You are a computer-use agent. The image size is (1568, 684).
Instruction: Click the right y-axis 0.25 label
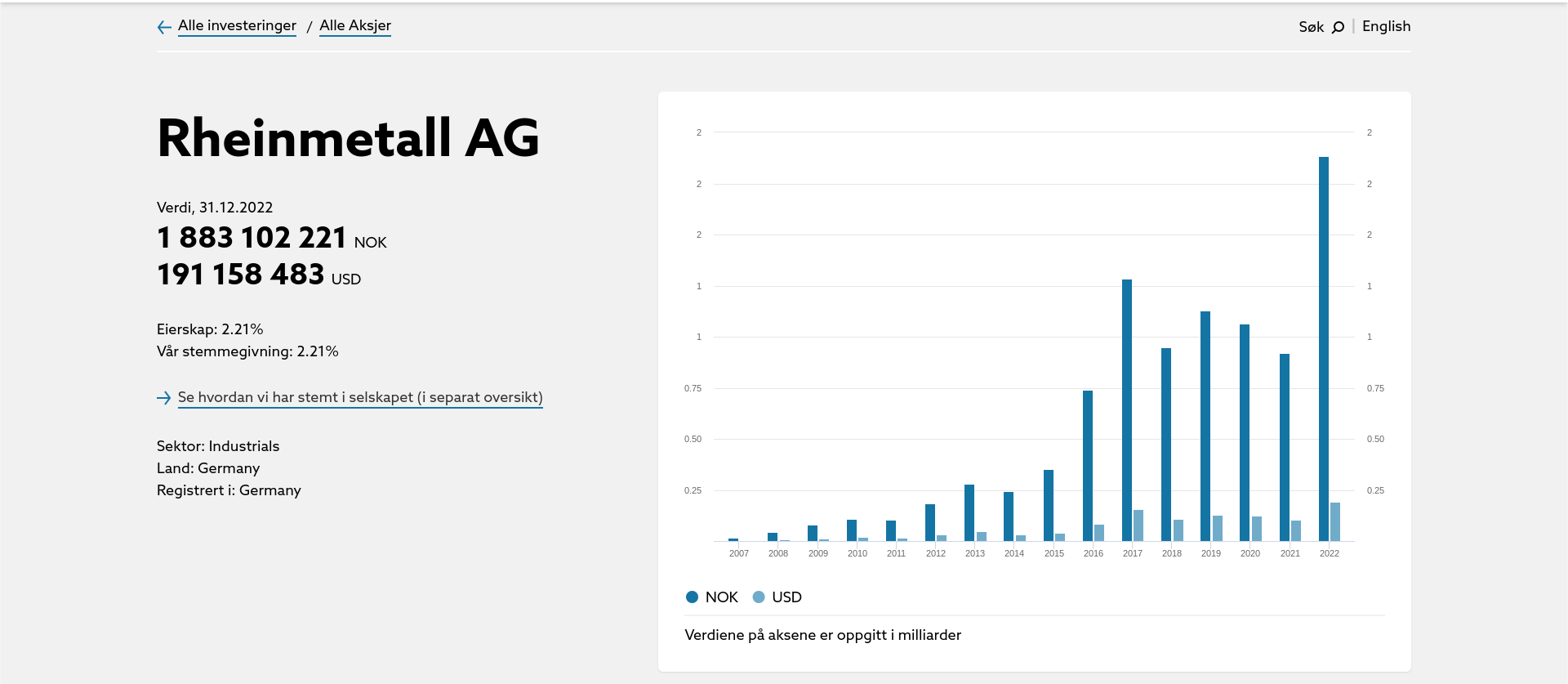coord(1375,490)
